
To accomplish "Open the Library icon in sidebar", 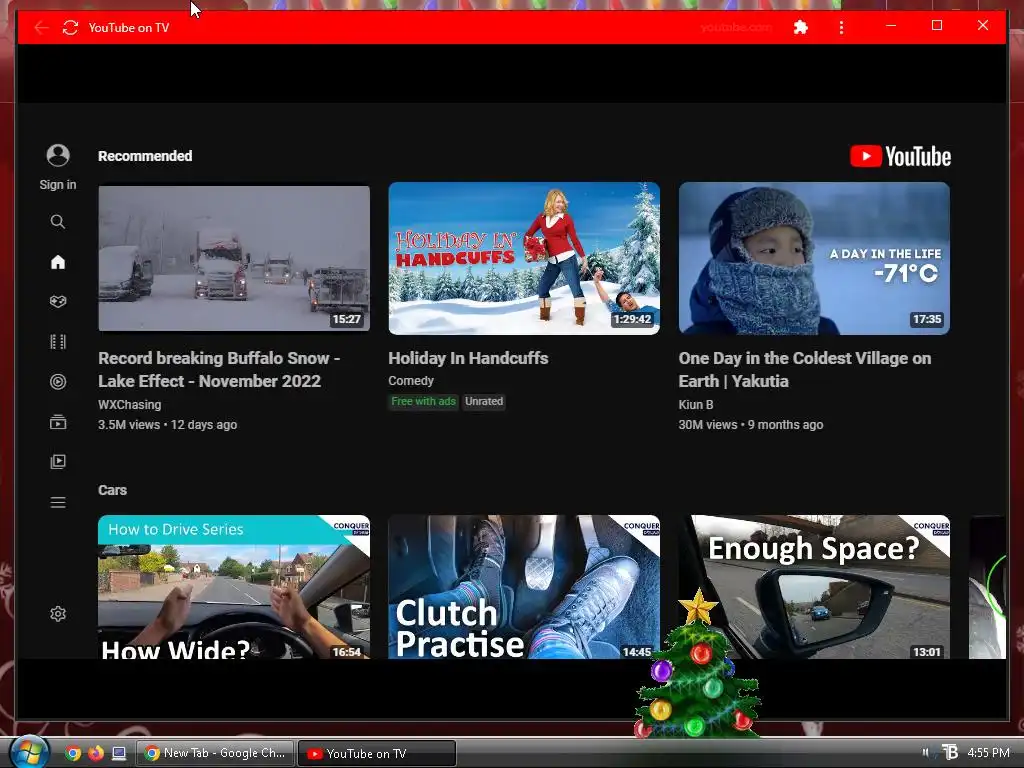I will click(58, 462).
